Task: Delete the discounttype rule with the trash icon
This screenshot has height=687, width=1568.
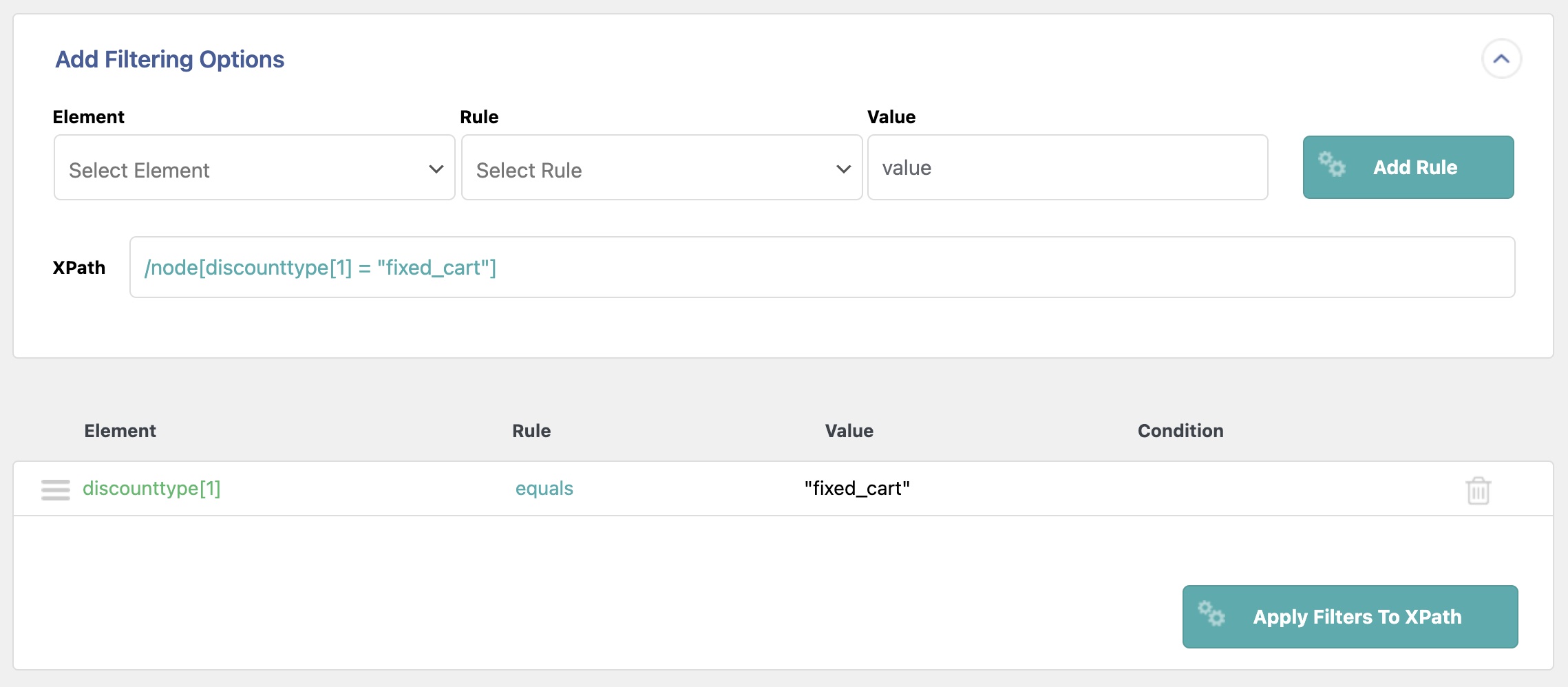Action: point(1478,491)
